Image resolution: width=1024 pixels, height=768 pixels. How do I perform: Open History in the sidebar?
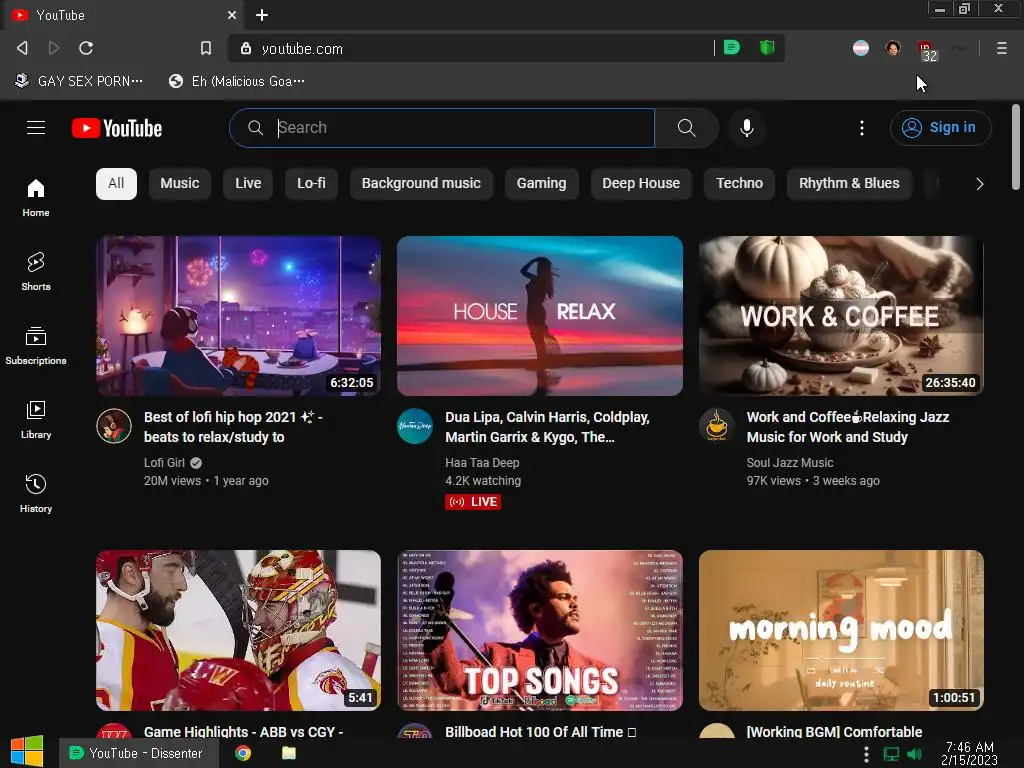36,493
